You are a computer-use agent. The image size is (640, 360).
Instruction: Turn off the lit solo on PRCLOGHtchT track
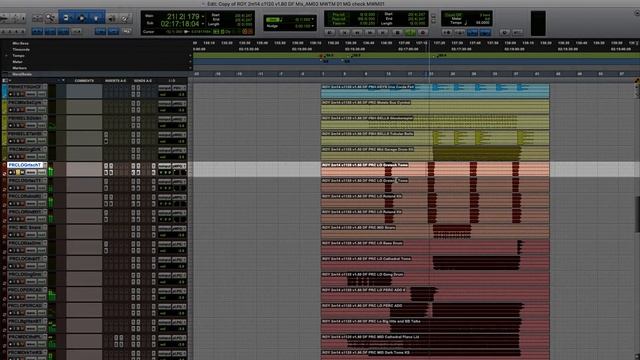click(x=17, y=172)
